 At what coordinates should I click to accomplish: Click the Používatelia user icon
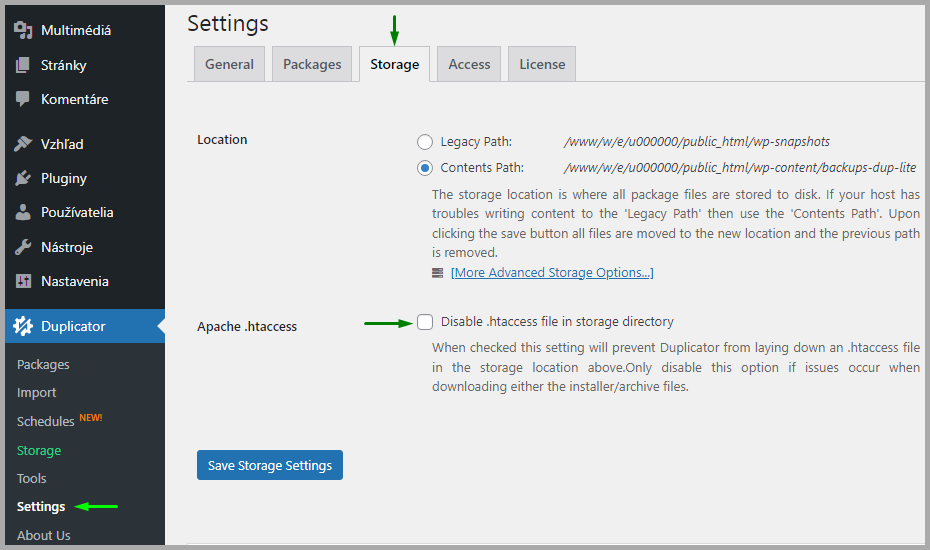tap(23, 212)
